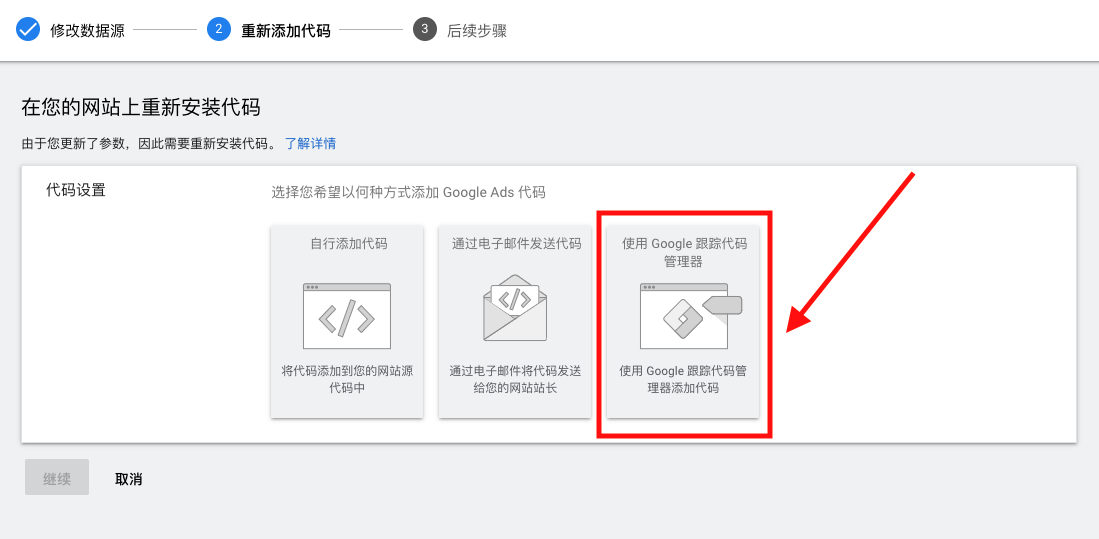The height and width of the screenshot is (539, 1099).
Task: Click the 继续 button
Action: (57, 477)
